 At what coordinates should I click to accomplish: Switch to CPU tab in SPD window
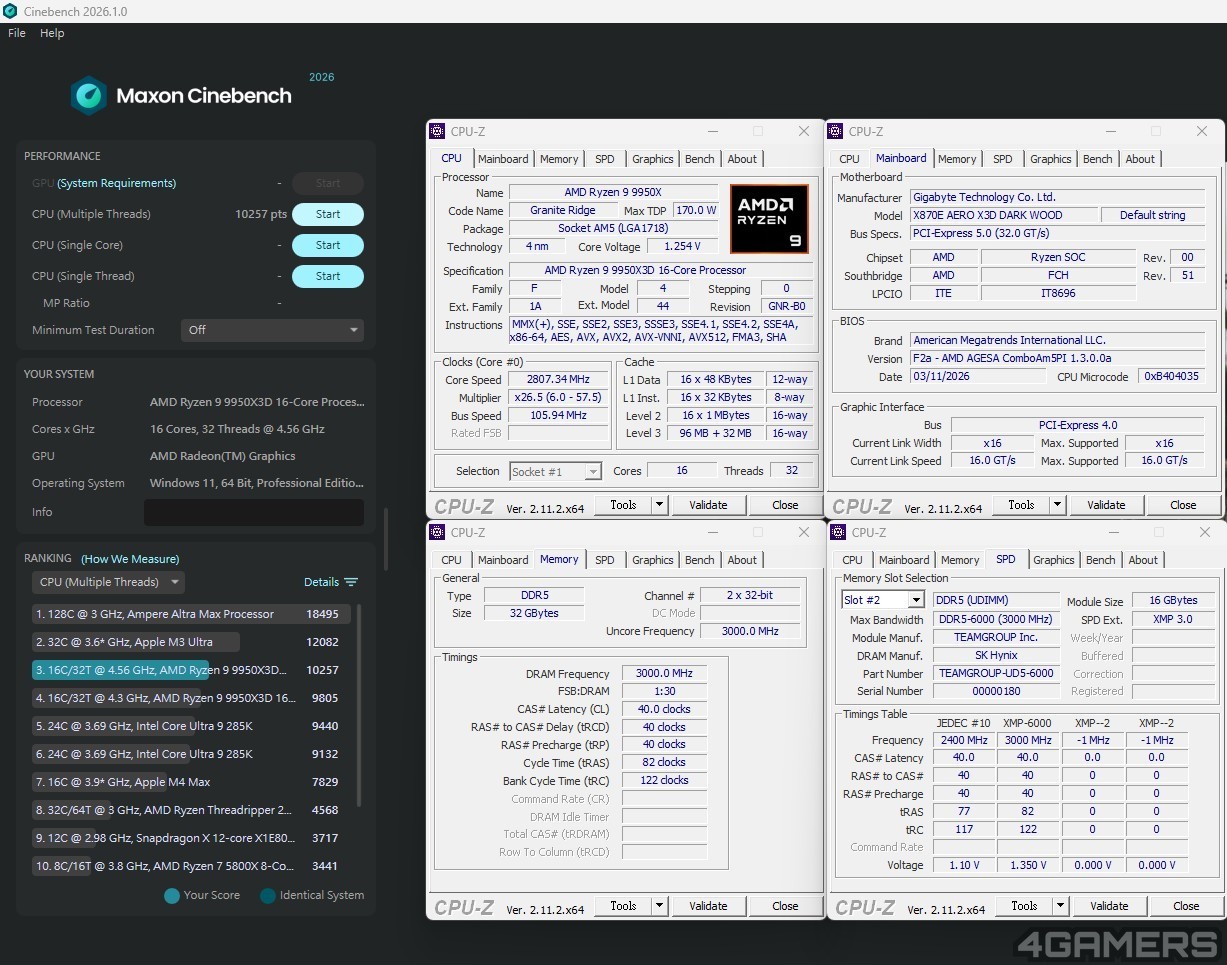pyautogui.click(x=852, y=560)
